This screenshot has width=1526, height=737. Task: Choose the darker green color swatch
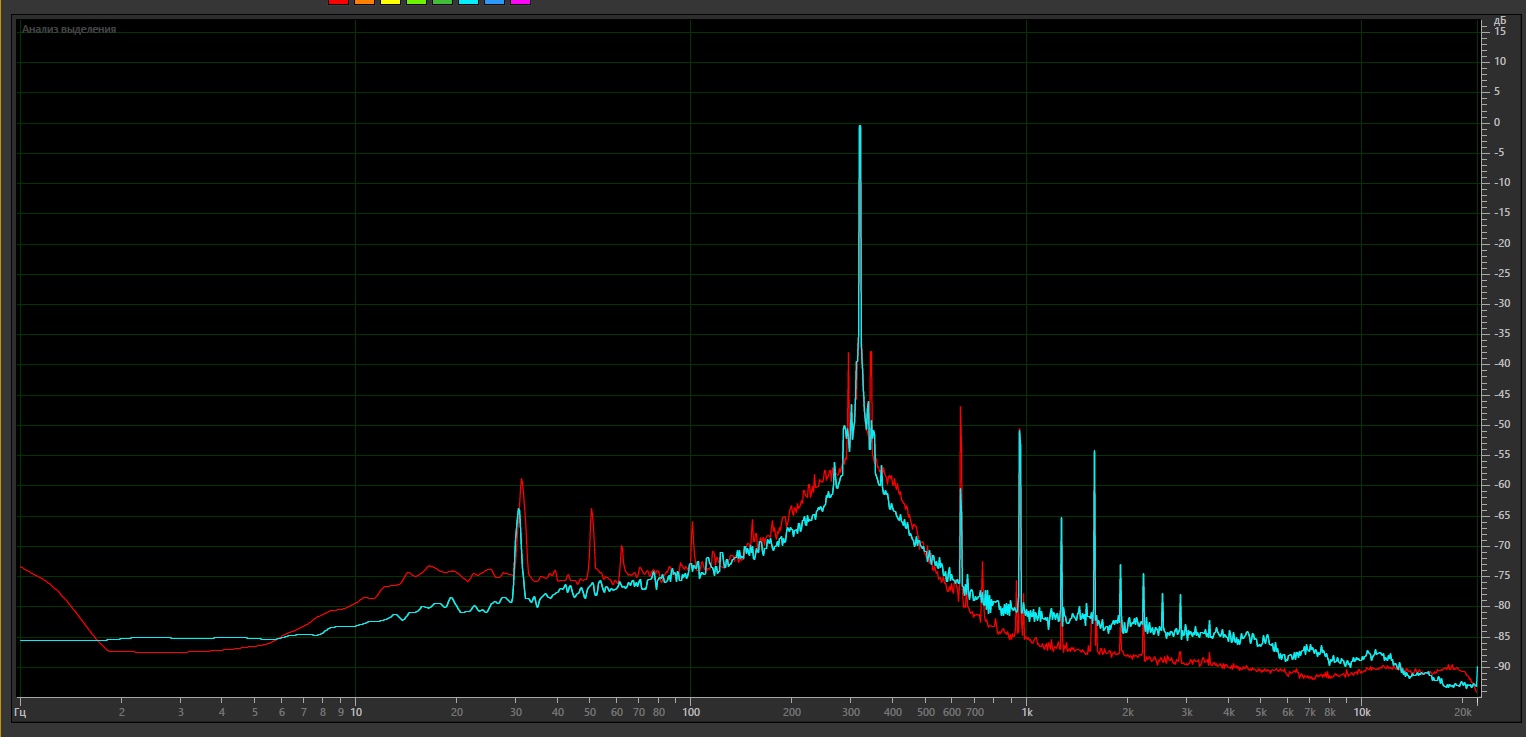(442, 2)
